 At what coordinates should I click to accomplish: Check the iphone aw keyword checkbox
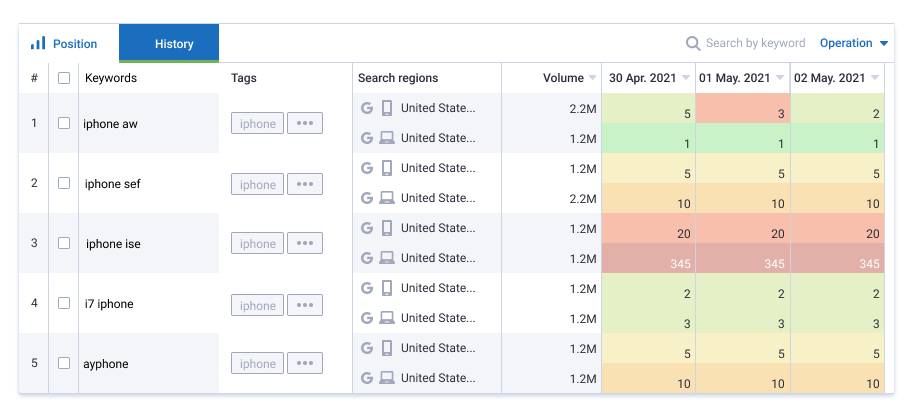[64, 123]
